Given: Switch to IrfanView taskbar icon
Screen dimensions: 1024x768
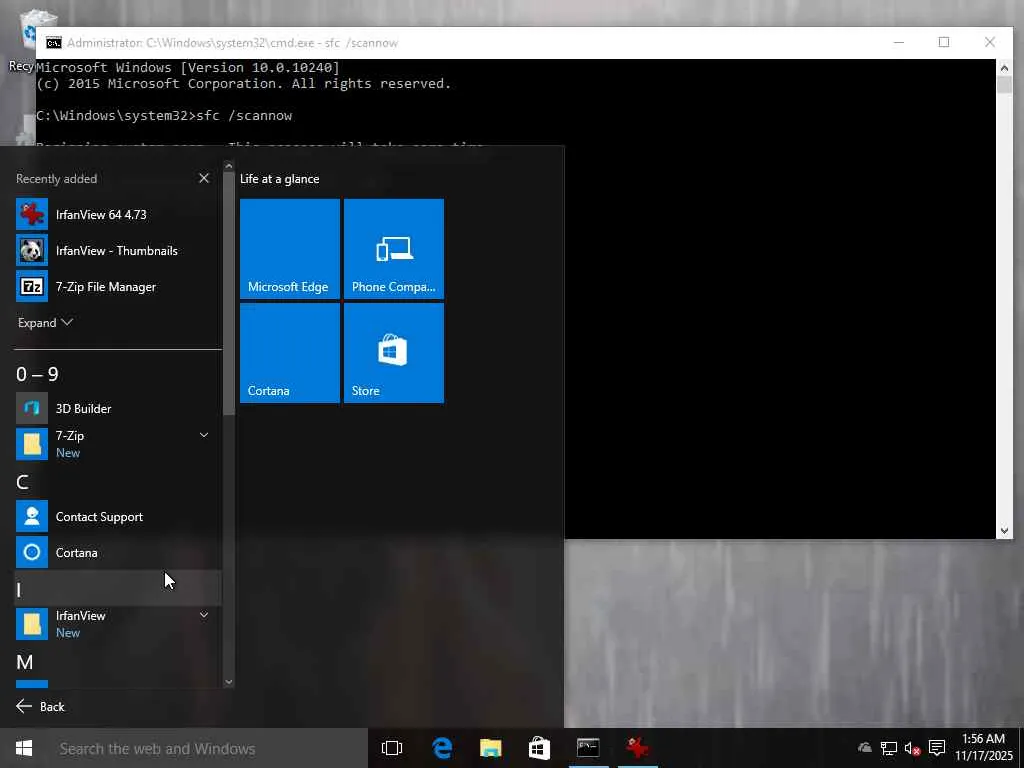Looking at the screenshot, I should [637, 748].
